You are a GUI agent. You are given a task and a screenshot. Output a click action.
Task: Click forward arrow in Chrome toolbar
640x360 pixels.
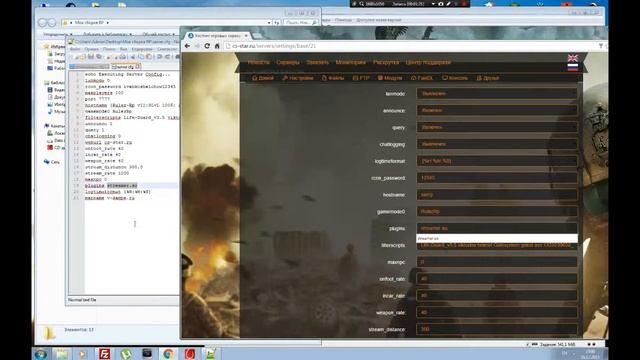pos(197,46)
